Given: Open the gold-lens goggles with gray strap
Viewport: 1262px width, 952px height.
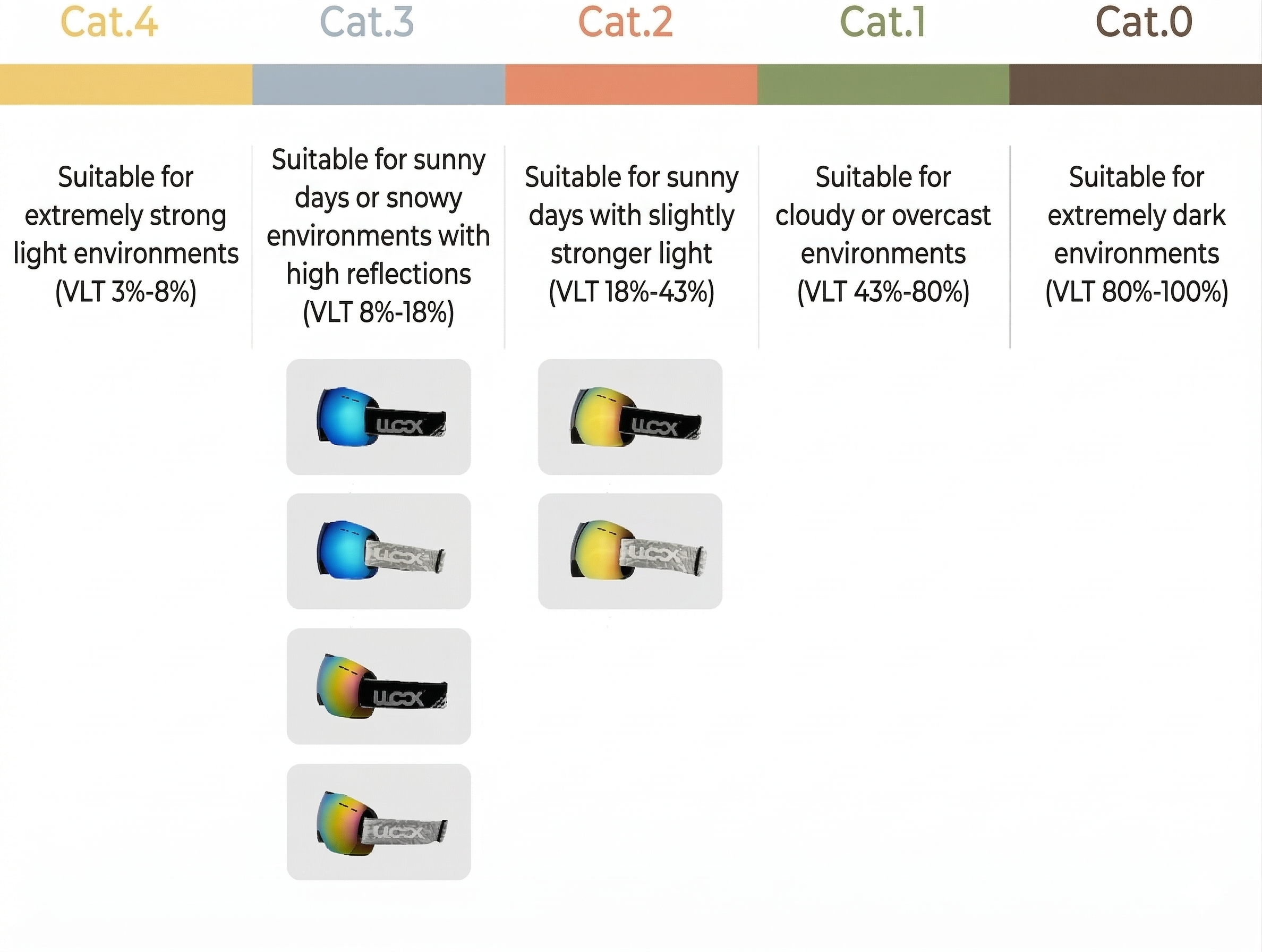Looking at the screenshot, I should [x=630, y=551].
